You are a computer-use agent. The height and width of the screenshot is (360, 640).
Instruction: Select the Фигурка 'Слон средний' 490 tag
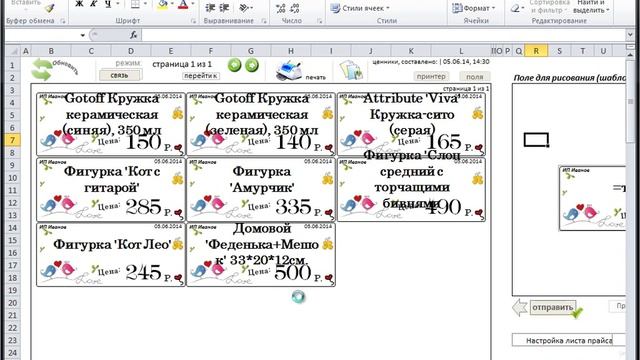[411, 189]
